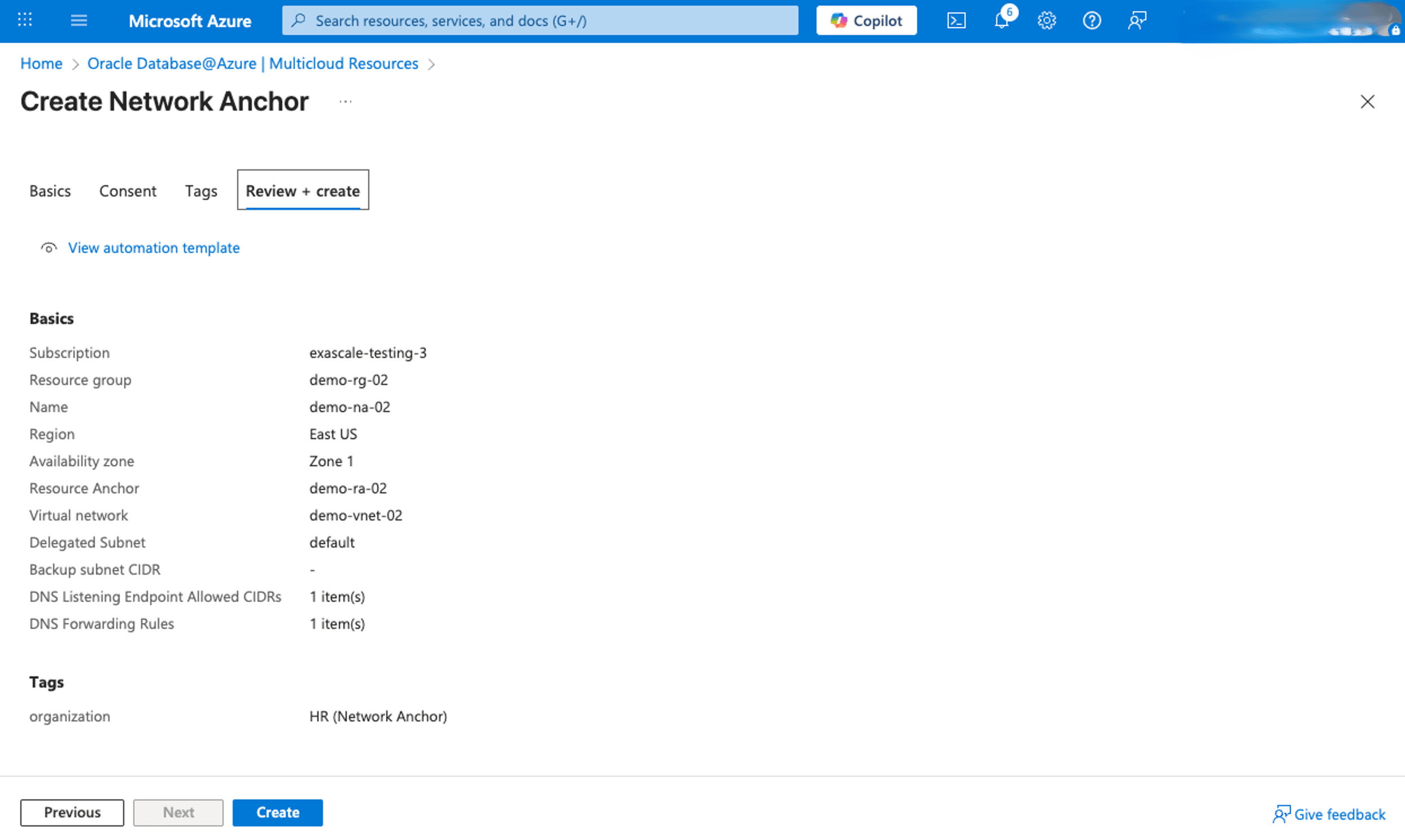Screen dimensions: 1405x840
Task: Open the Azure app launcher grid
Action: point(25,20)
